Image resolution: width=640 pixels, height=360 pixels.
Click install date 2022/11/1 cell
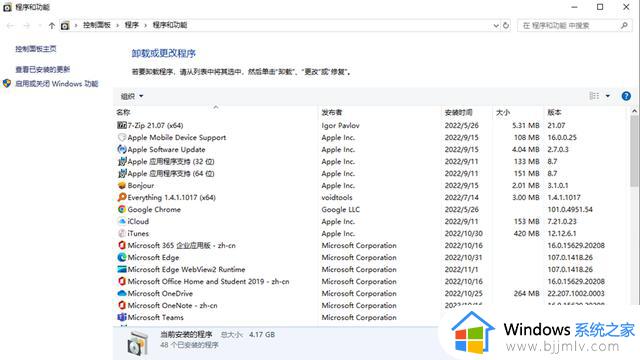pos(462,269)
